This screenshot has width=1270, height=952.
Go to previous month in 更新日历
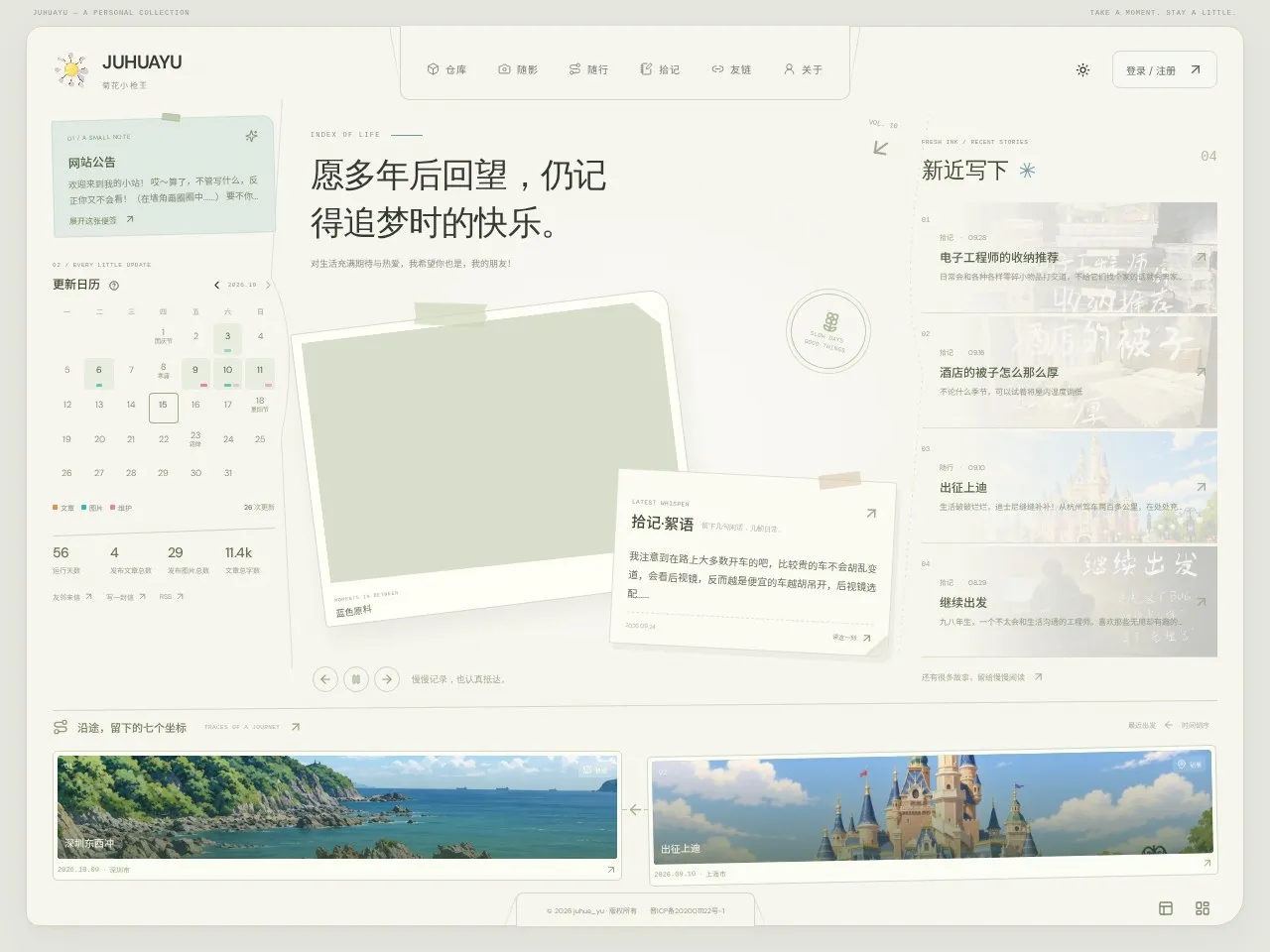tap(217, 285)
